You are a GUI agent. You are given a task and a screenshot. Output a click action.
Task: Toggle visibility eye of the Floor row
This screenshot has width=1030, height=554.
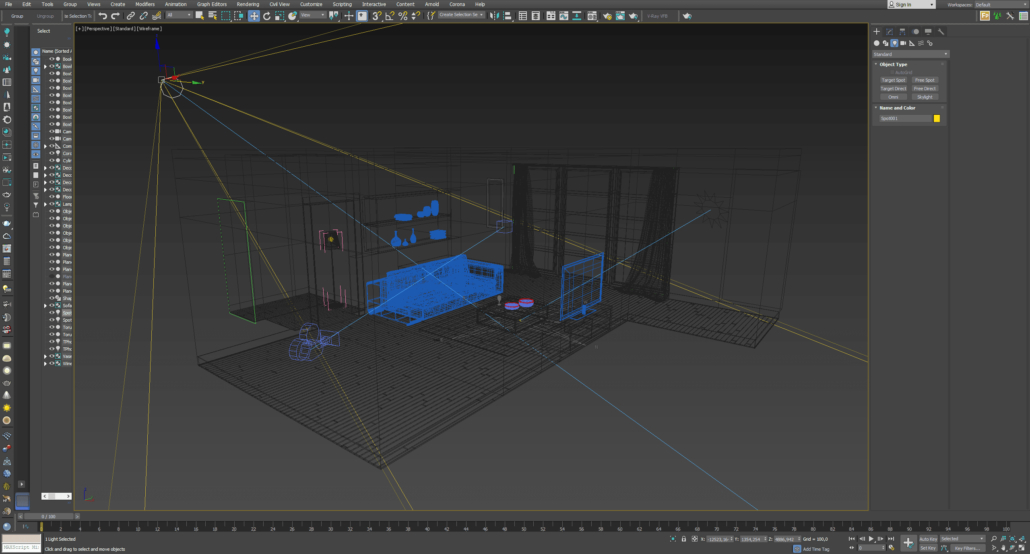[x=52, y=196]
